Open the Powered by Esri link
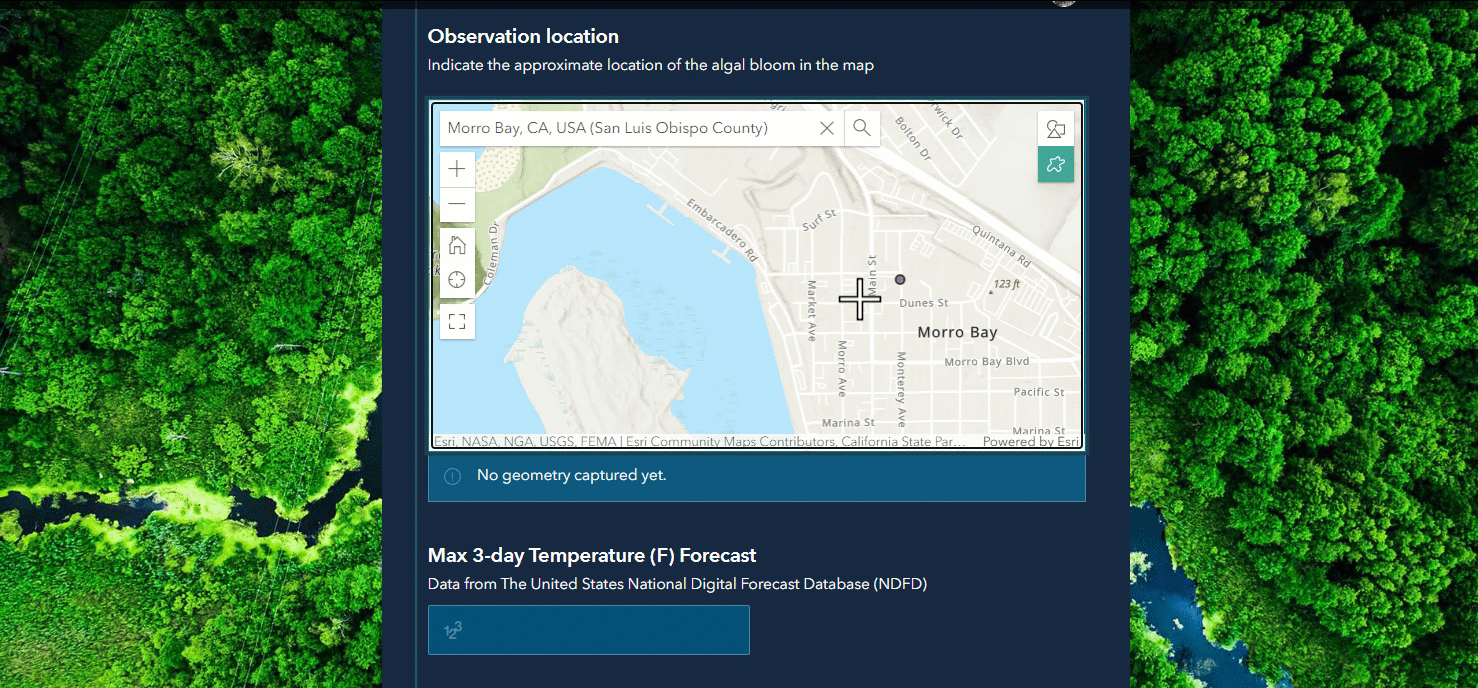 pyautogui.click(x=1030, y=441)
